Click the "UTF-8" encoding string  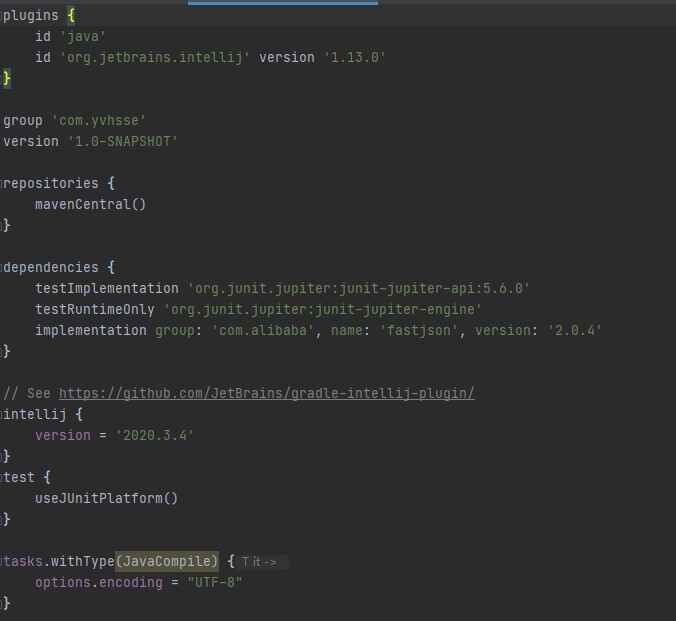click(215, 583)
